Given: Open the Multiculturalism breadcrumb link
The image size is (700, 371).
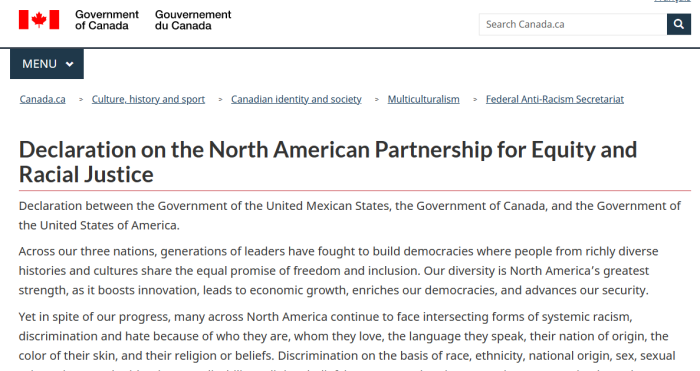Looking at the screenshot, I should (x=423, y=99).
